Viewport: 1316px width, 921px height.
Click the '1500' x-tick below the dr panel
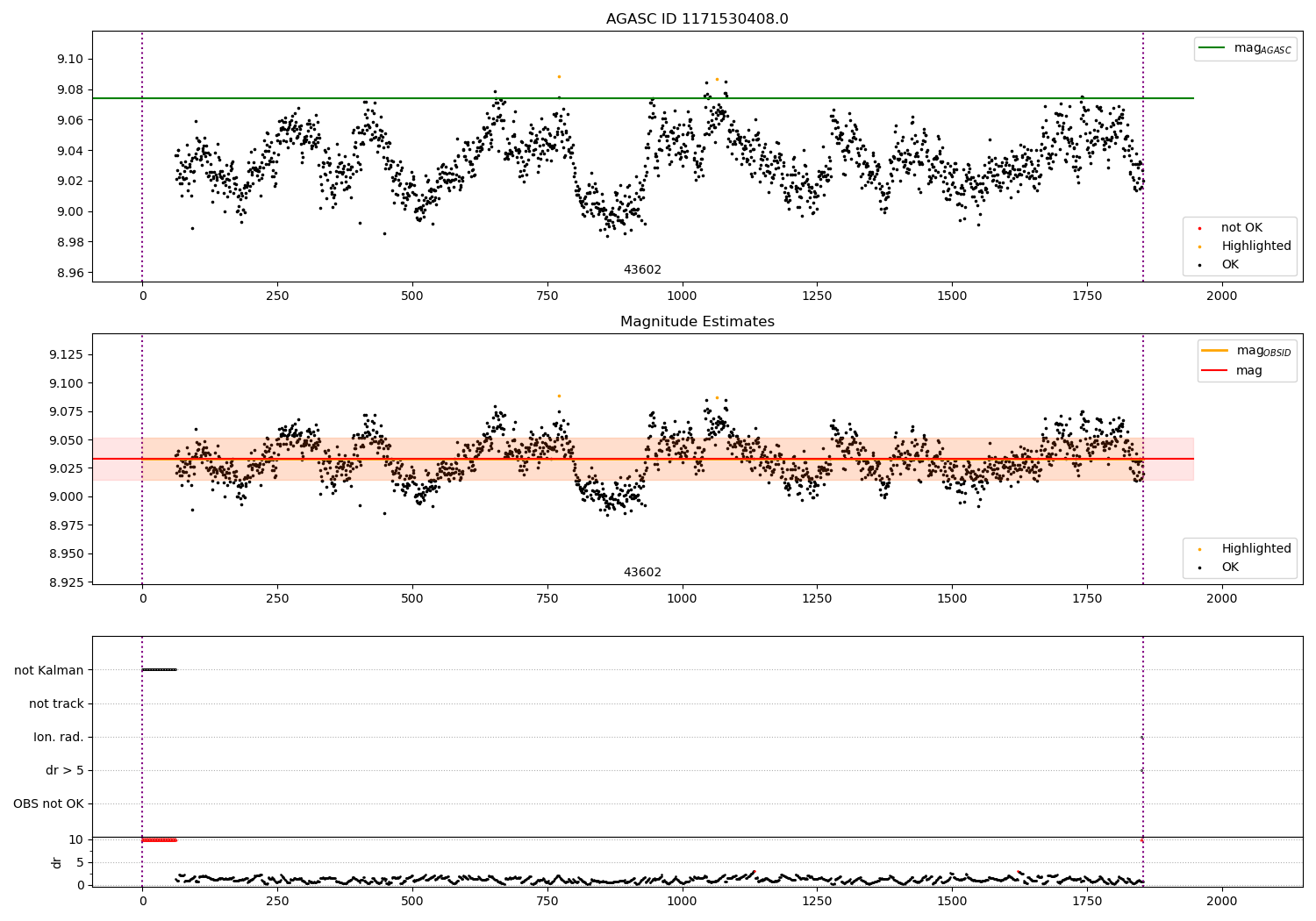coord(952,901)
